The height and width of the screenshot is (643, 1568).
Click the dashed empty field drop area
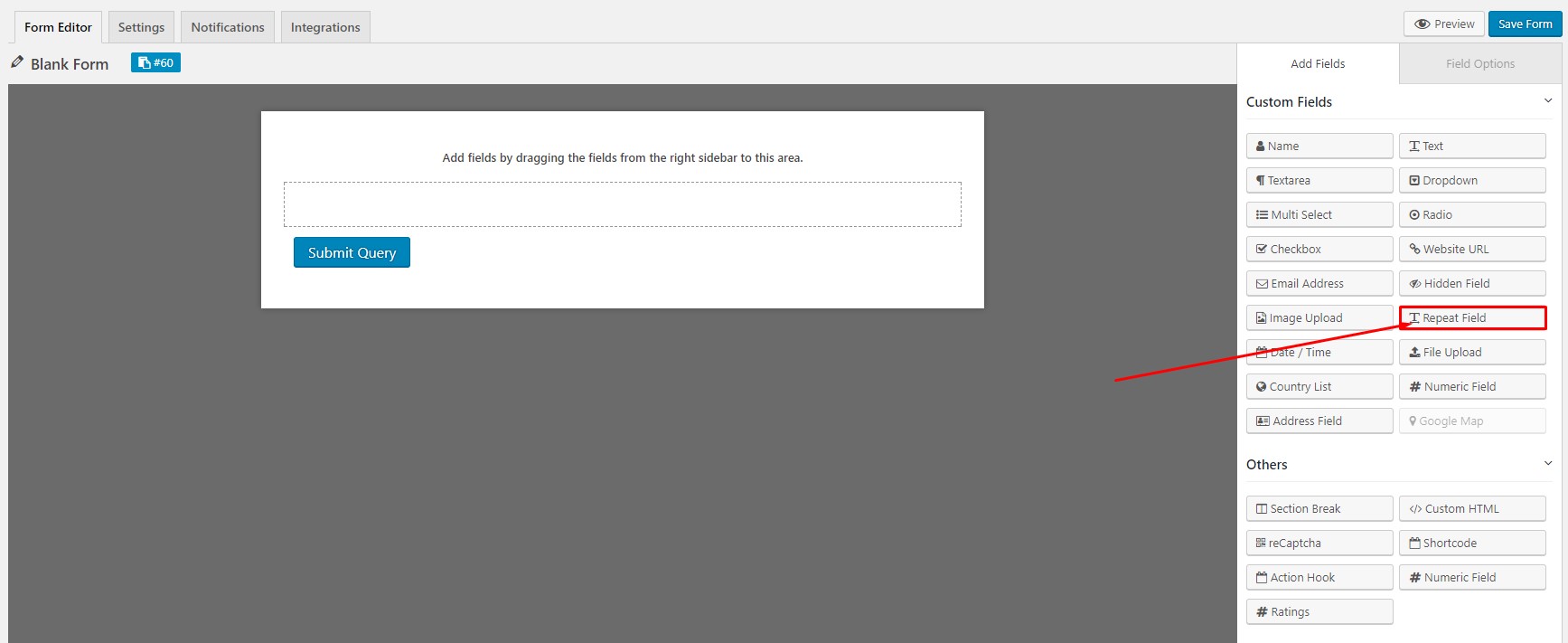point(622,204)
